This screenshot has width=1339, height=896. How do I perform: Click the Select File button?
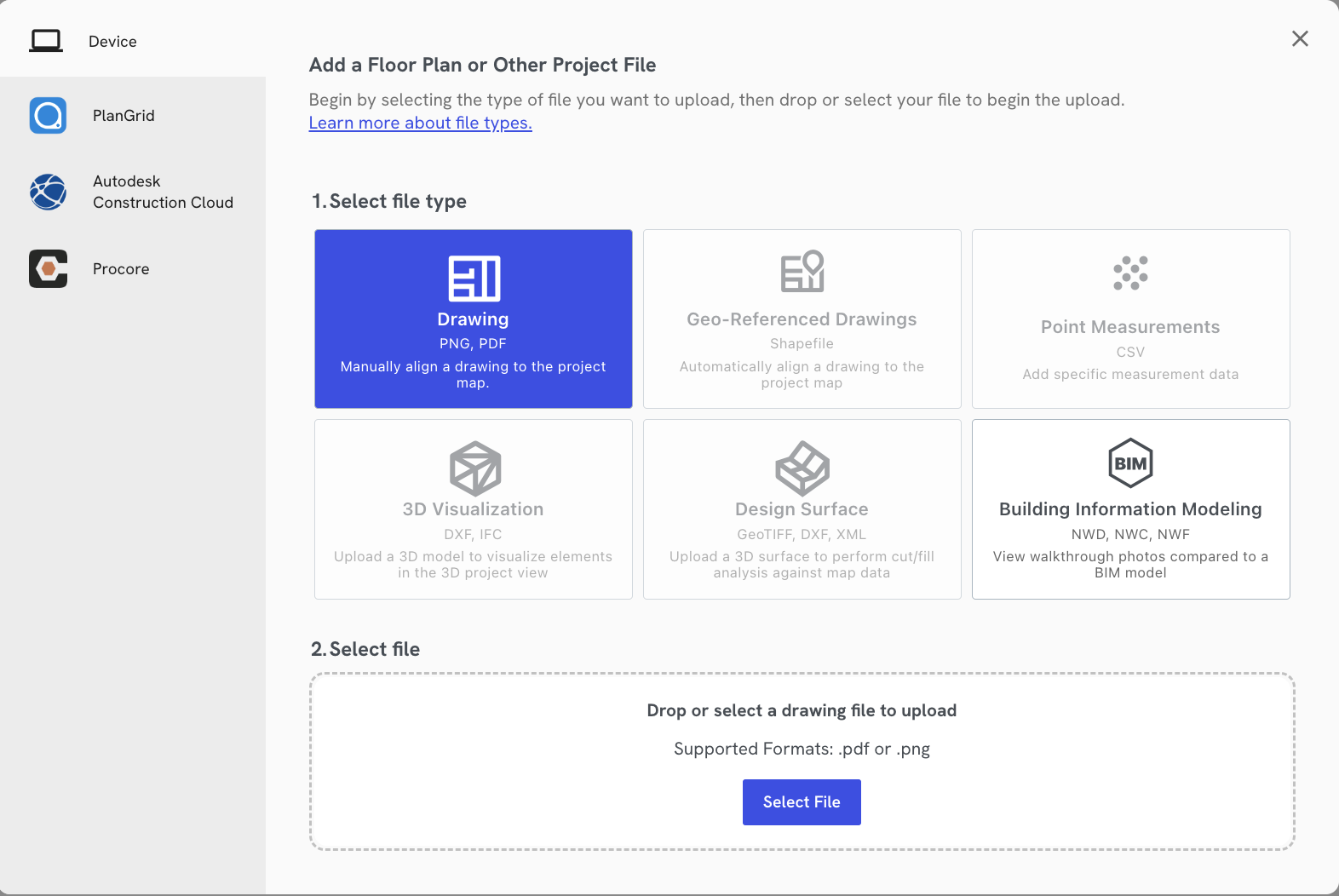click(802, 801)
